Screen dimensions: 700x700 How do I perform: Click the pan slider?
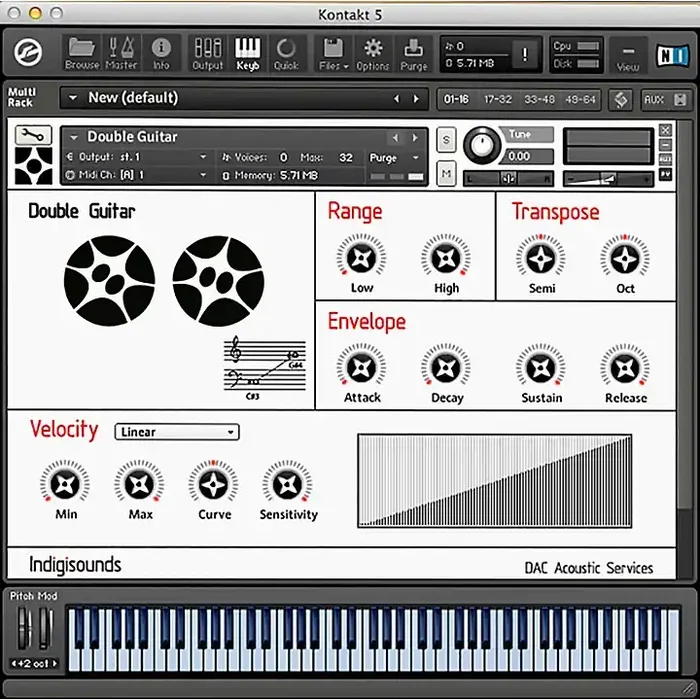(508, 179)
